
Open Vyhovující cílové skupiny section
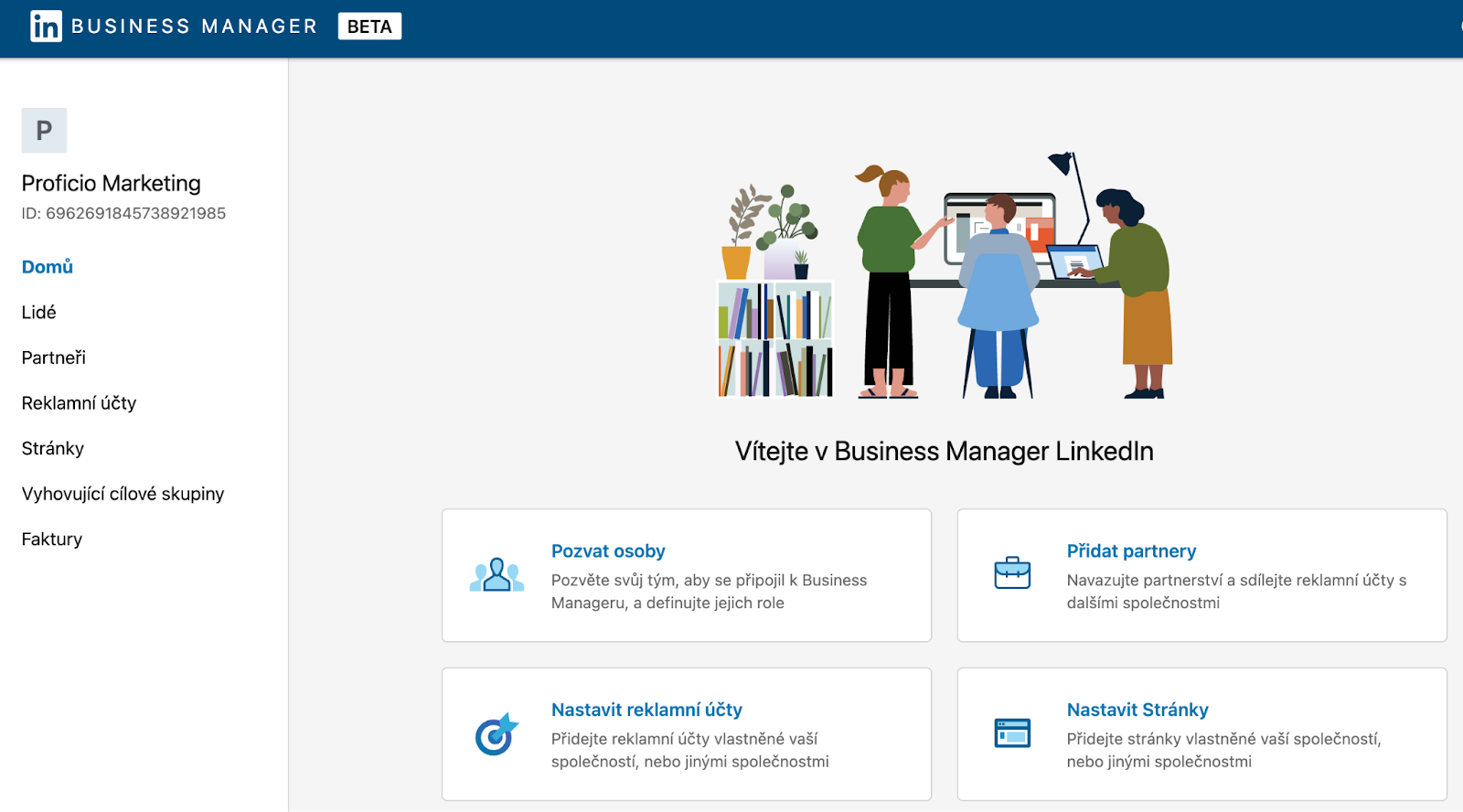[123, 494]
